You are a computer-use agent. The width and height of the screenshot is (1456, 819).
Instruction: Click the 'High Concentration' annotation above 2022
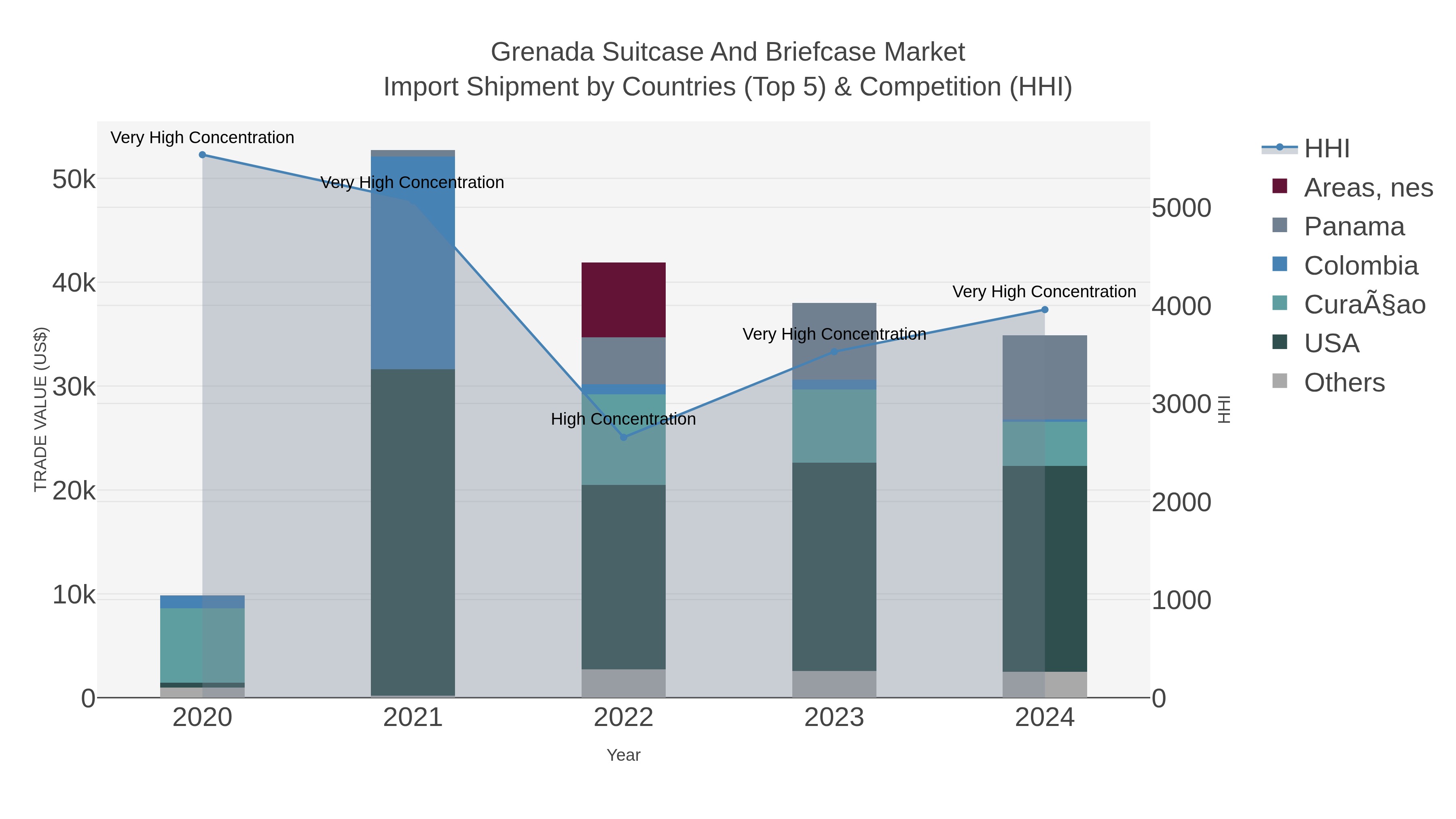point(623,419)
